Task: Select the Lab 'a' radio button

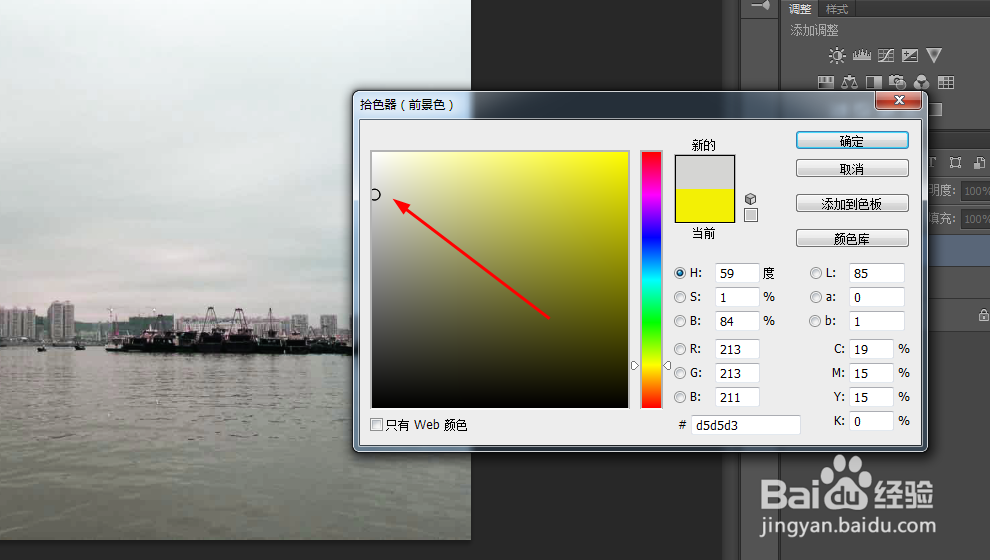Action: point(816,297)
